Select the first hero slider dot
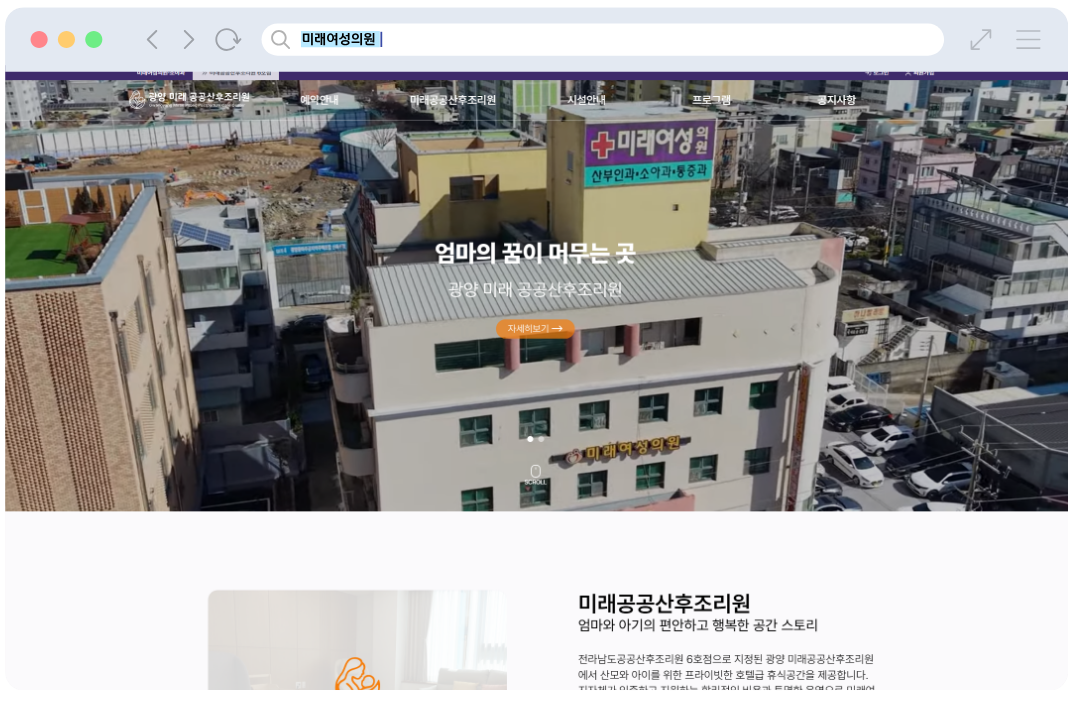 530,439
